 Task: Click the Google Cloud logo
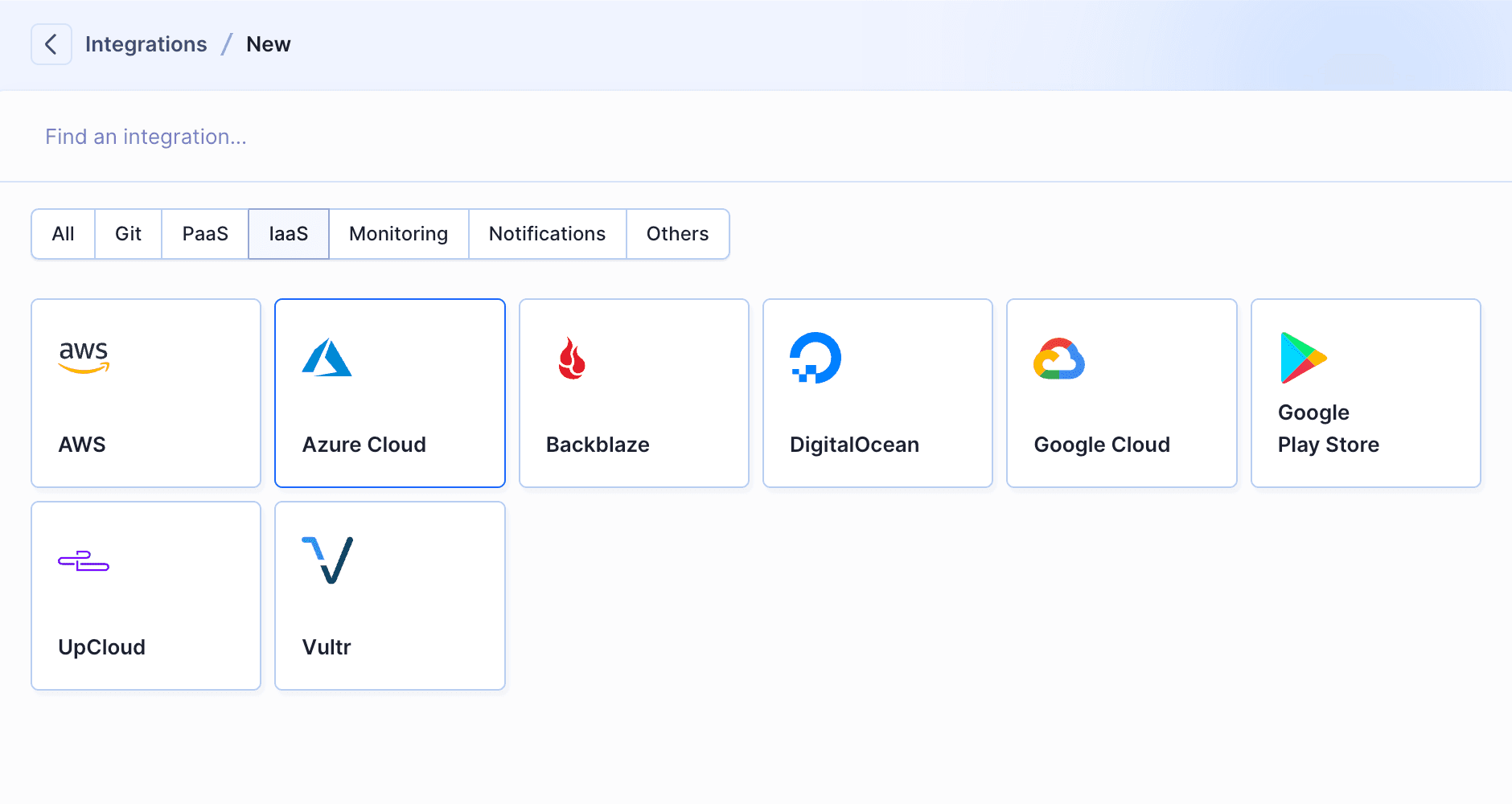point(1059,359)
